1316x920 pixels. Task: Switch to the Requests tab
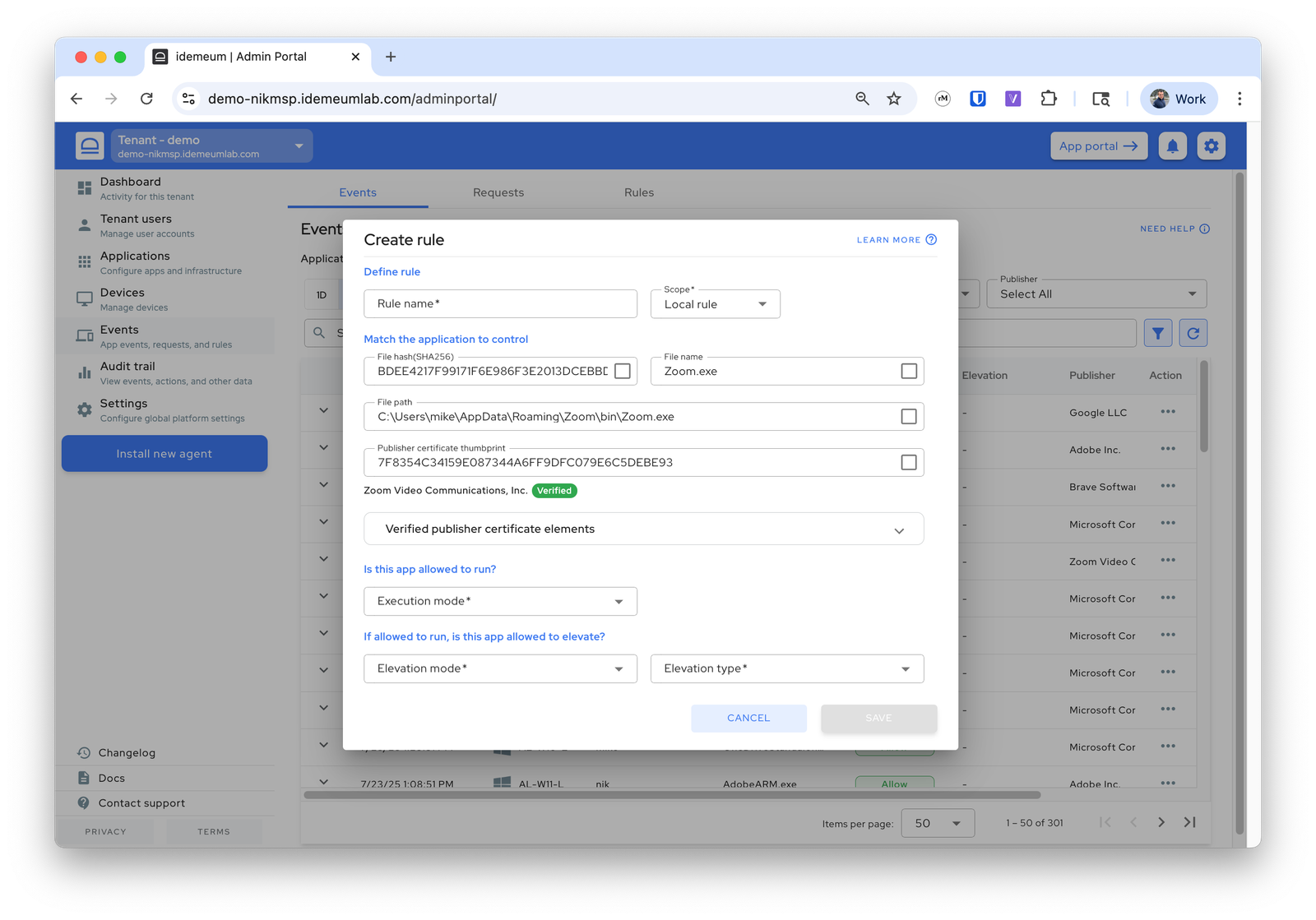click(x=498, y=192)
